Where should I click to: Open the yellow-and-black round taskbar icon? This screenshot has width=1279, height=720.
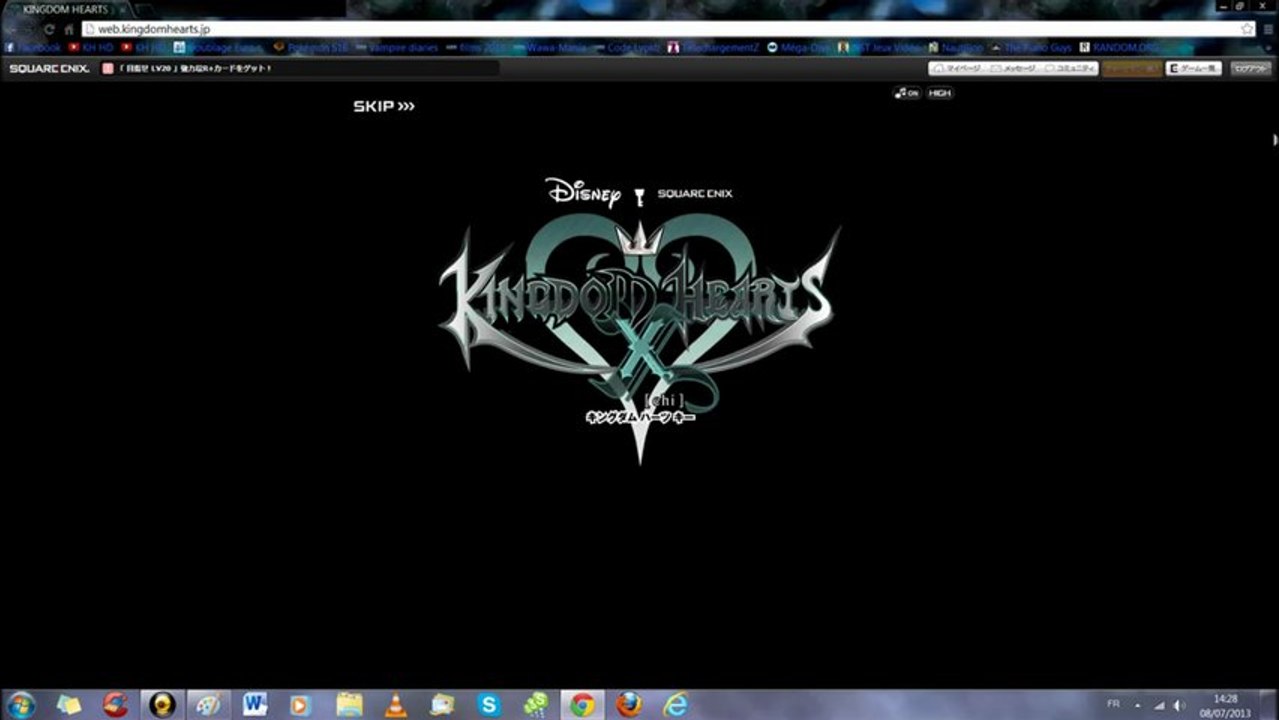click(x=162, y=704)
